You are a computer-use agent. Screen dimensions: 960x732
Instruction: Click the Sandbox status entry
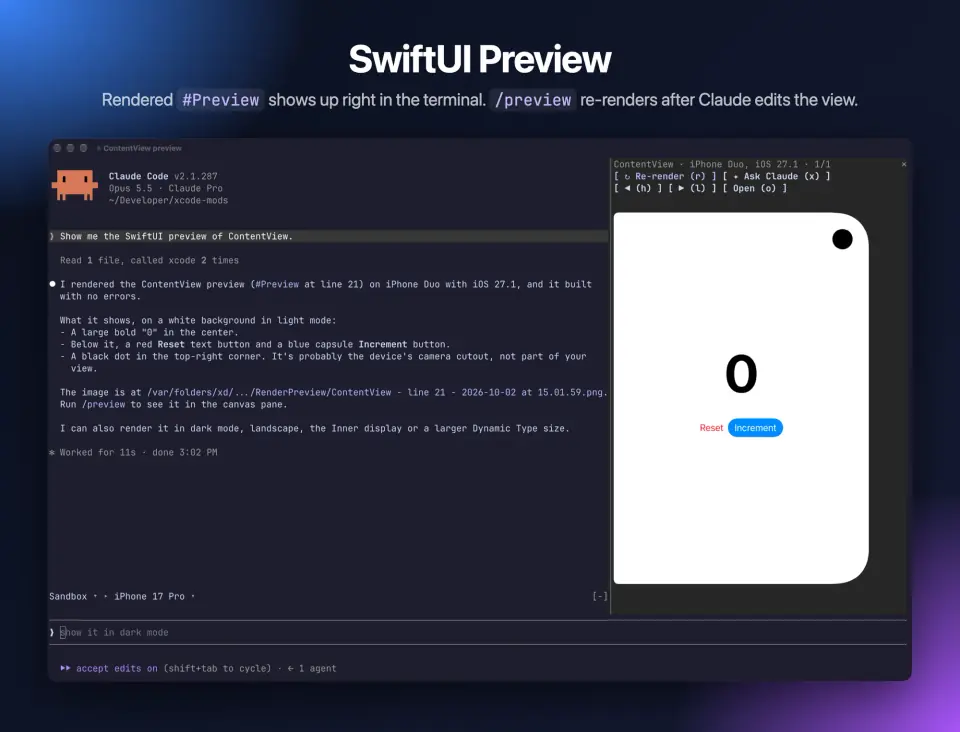(x=68, y=596)
